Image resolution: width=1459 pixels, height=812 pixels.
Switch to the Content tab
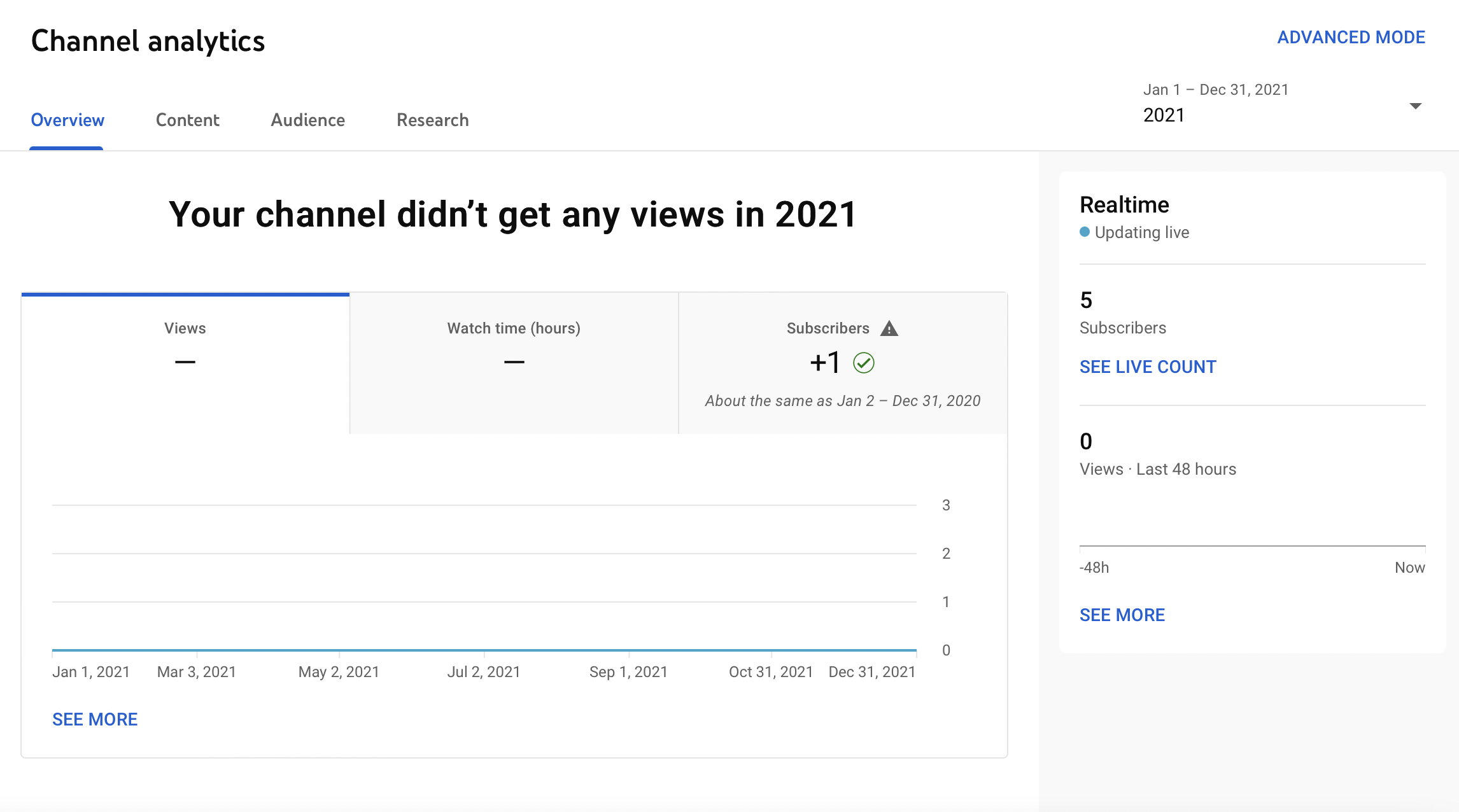tap(187, 120)
